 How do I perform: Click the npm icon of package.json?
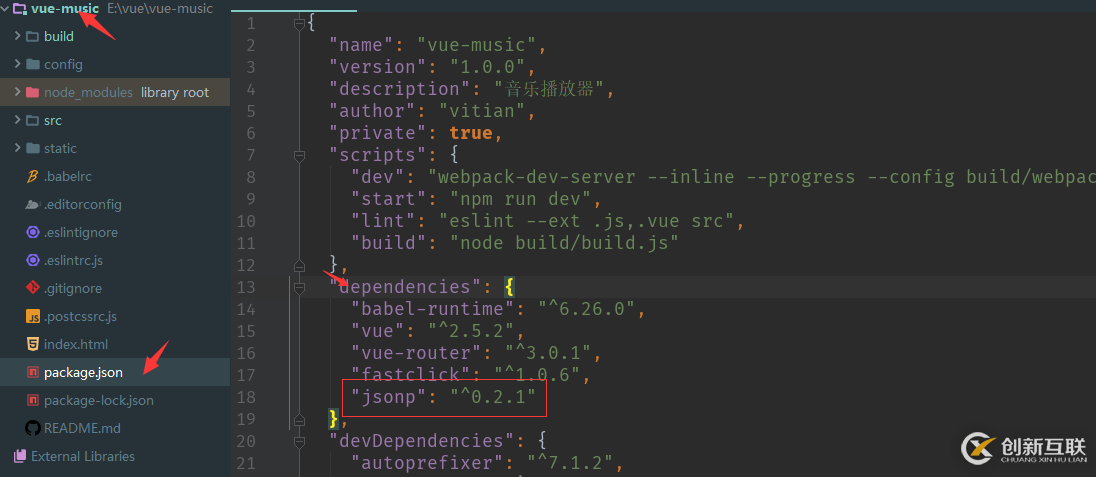pyautogui.click(x=32, y=373)
